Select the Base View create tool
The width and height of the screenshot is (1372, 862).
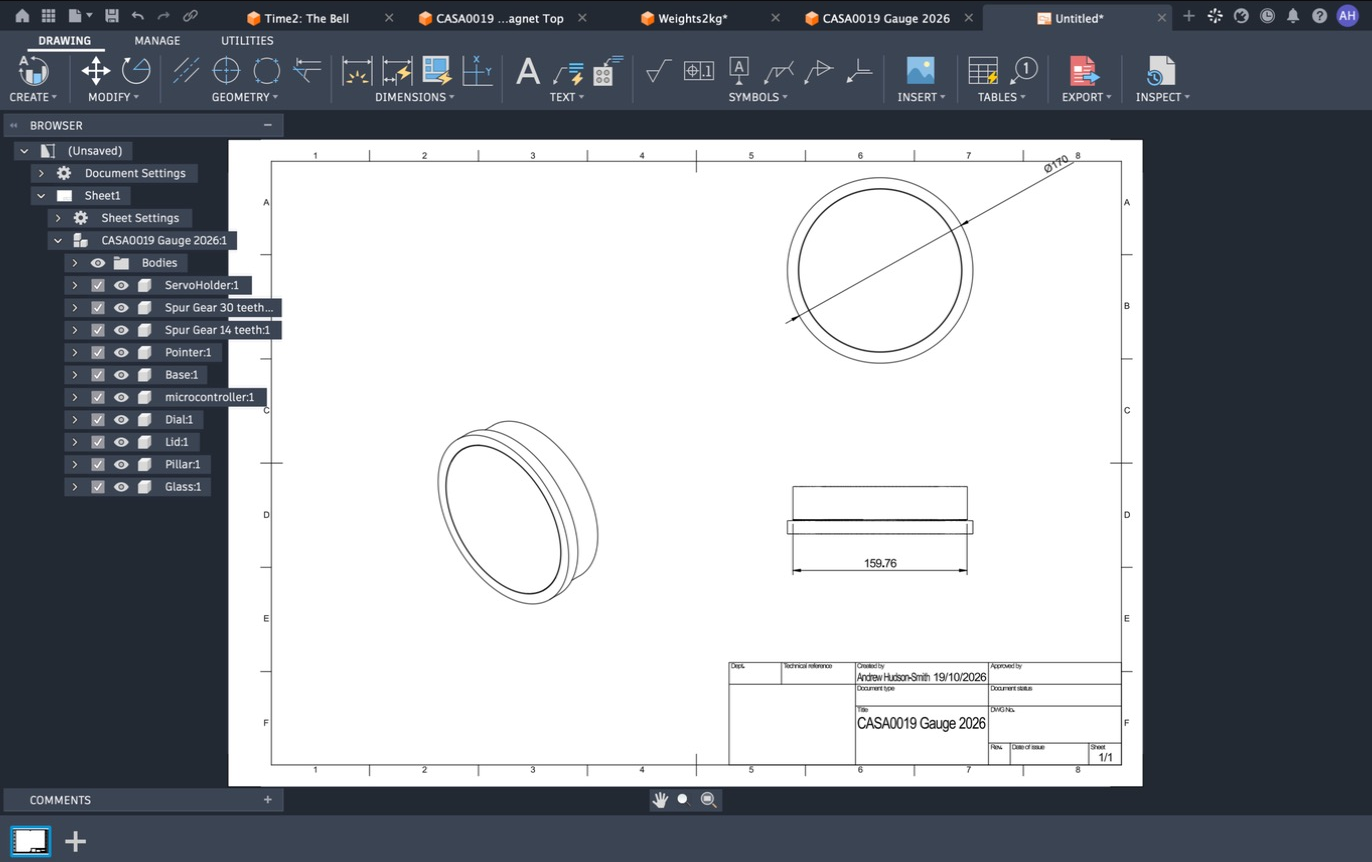(x=32, y=71)
